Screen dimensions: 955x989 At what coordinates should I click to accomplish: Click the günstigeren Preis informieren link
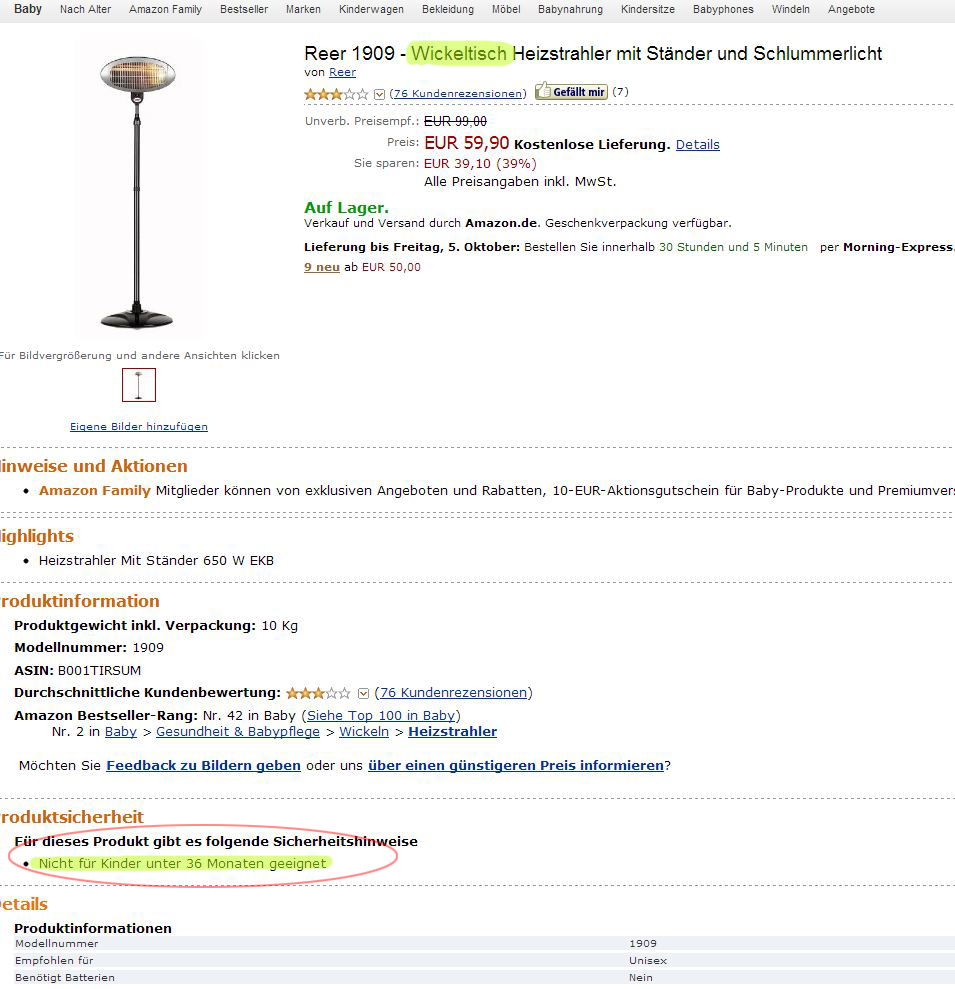point(515,766)
